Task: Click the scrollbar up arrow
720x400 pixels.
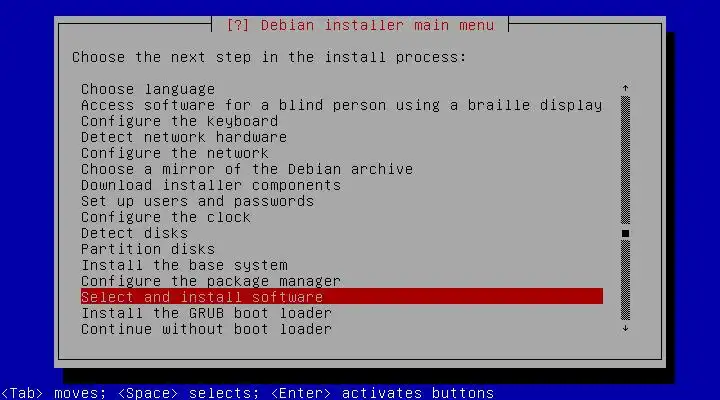Action: (x=625, y=88)
